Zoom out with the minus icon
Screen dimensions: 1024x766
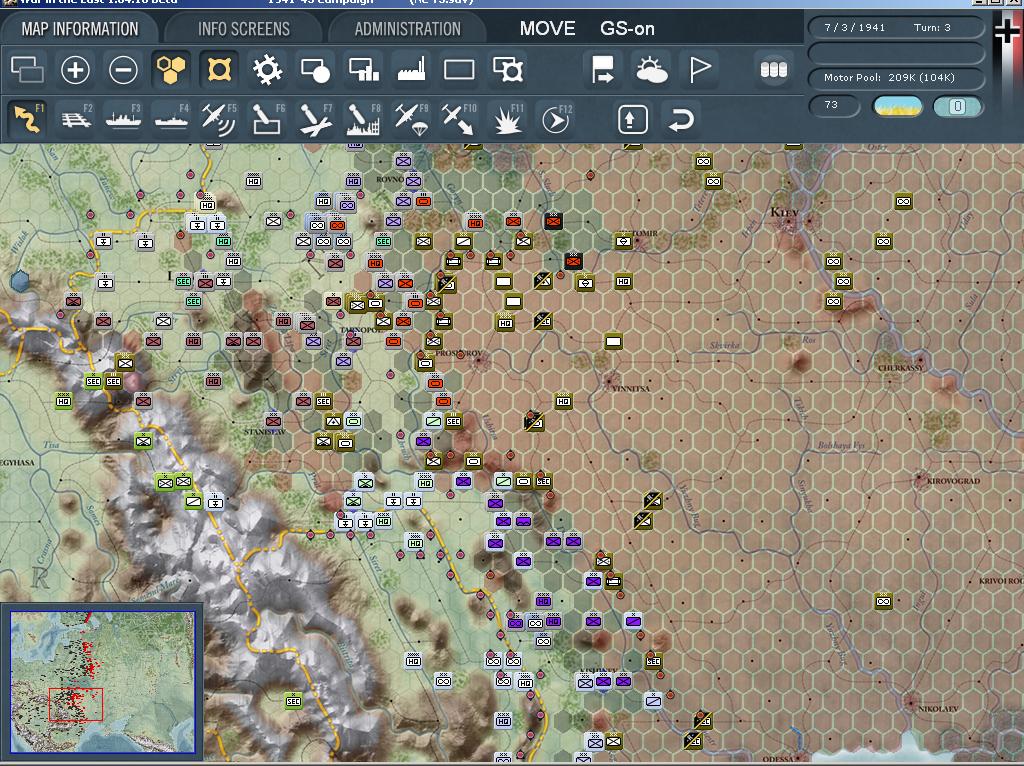(x=123, y=69)
